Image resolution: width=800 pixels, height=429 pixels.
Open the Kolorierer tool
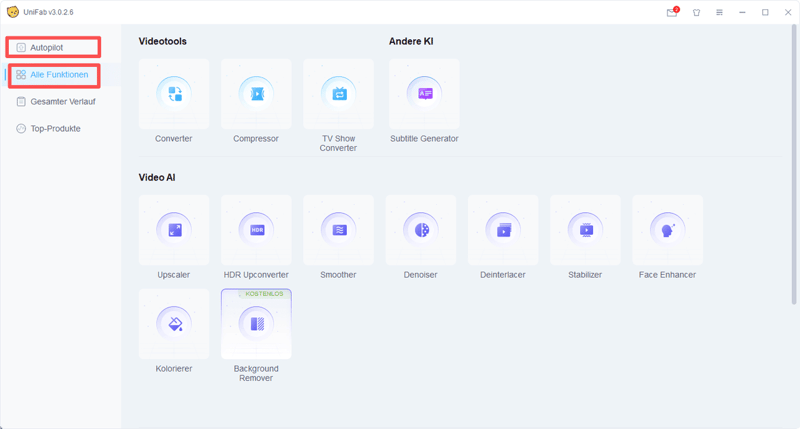(174, 324)
